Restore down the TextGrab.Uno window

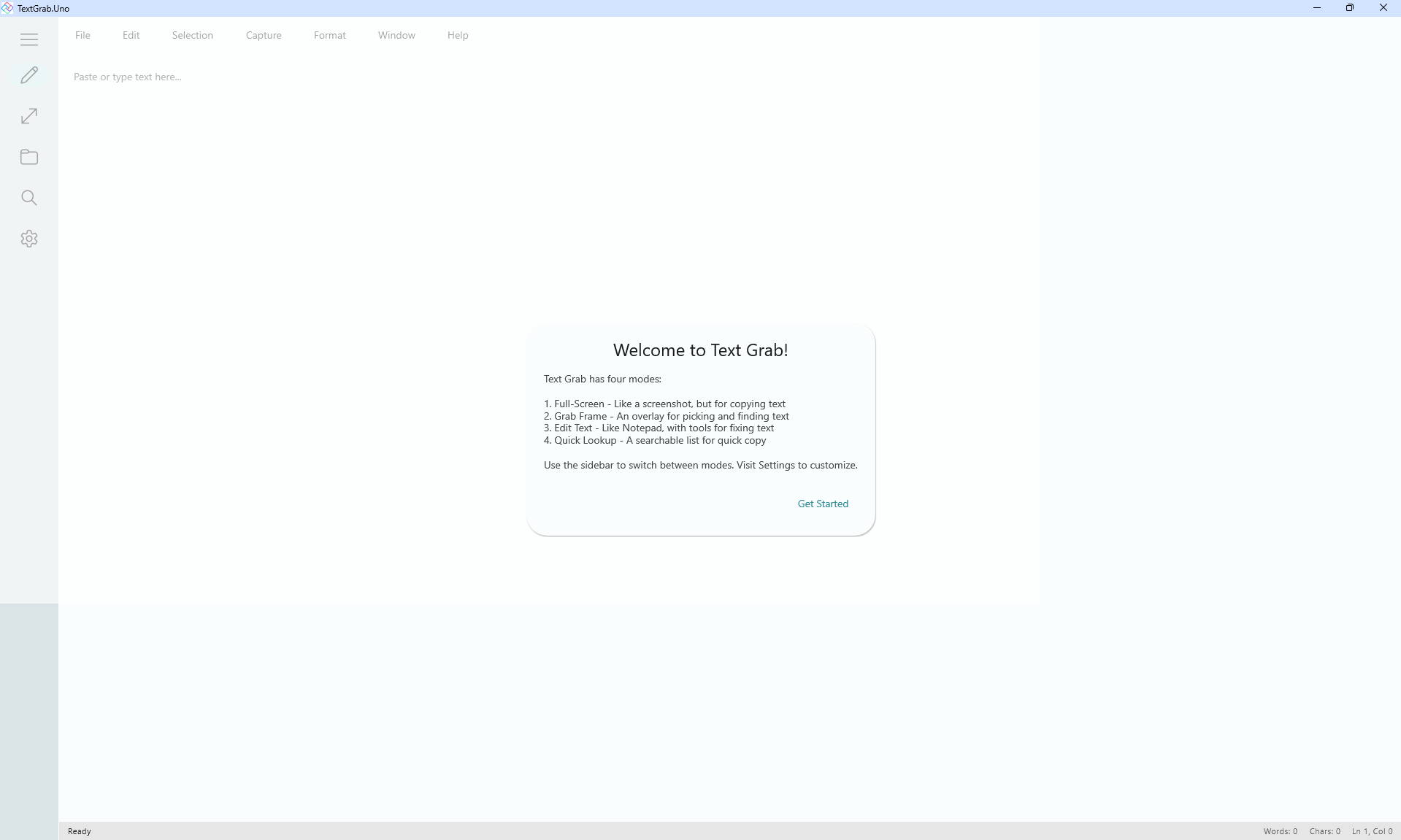[1350, 8]
